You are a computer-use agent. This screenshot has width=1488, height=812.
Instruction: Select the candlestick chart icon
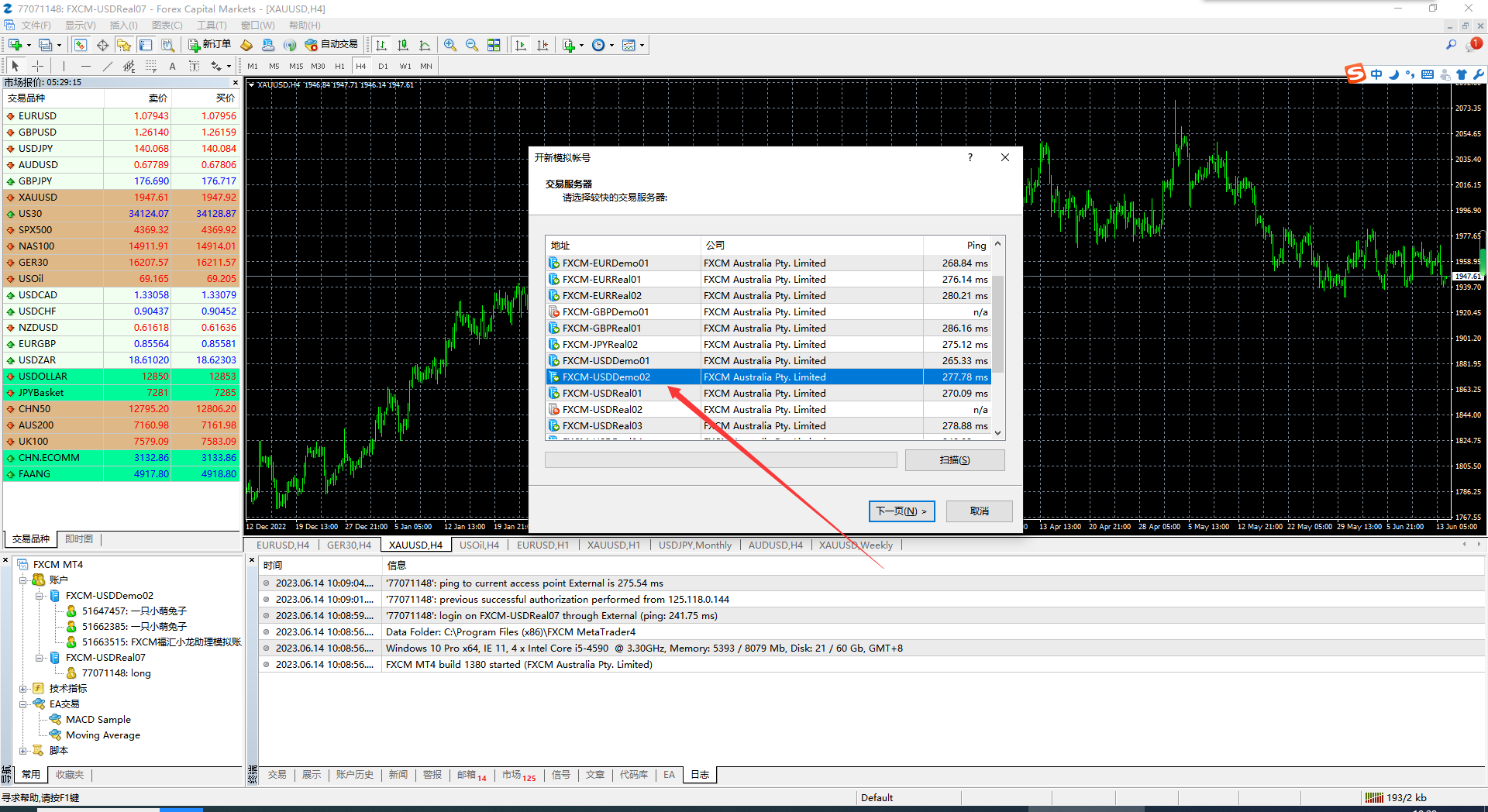403,45
